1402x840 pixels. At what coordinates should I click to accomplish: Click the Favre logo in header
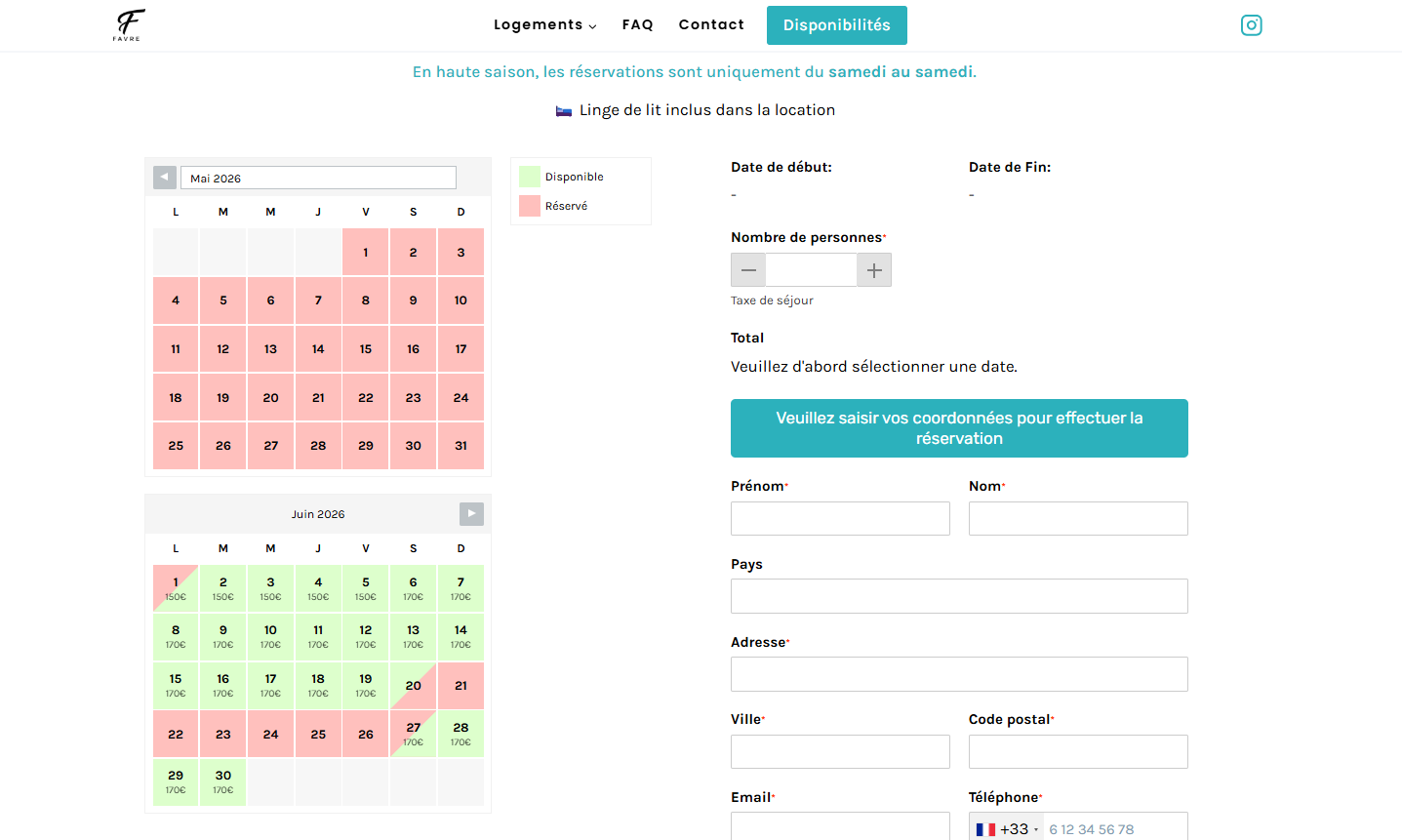tap(128, 25)
